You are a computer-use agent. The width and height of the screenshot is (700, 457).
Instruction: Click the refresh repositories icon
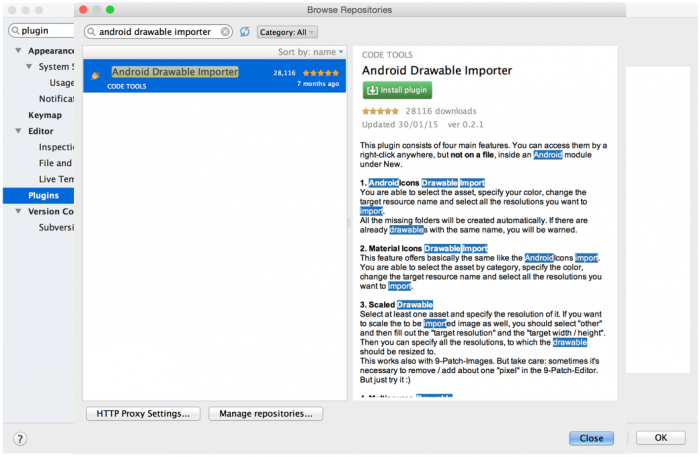(245, 32)
